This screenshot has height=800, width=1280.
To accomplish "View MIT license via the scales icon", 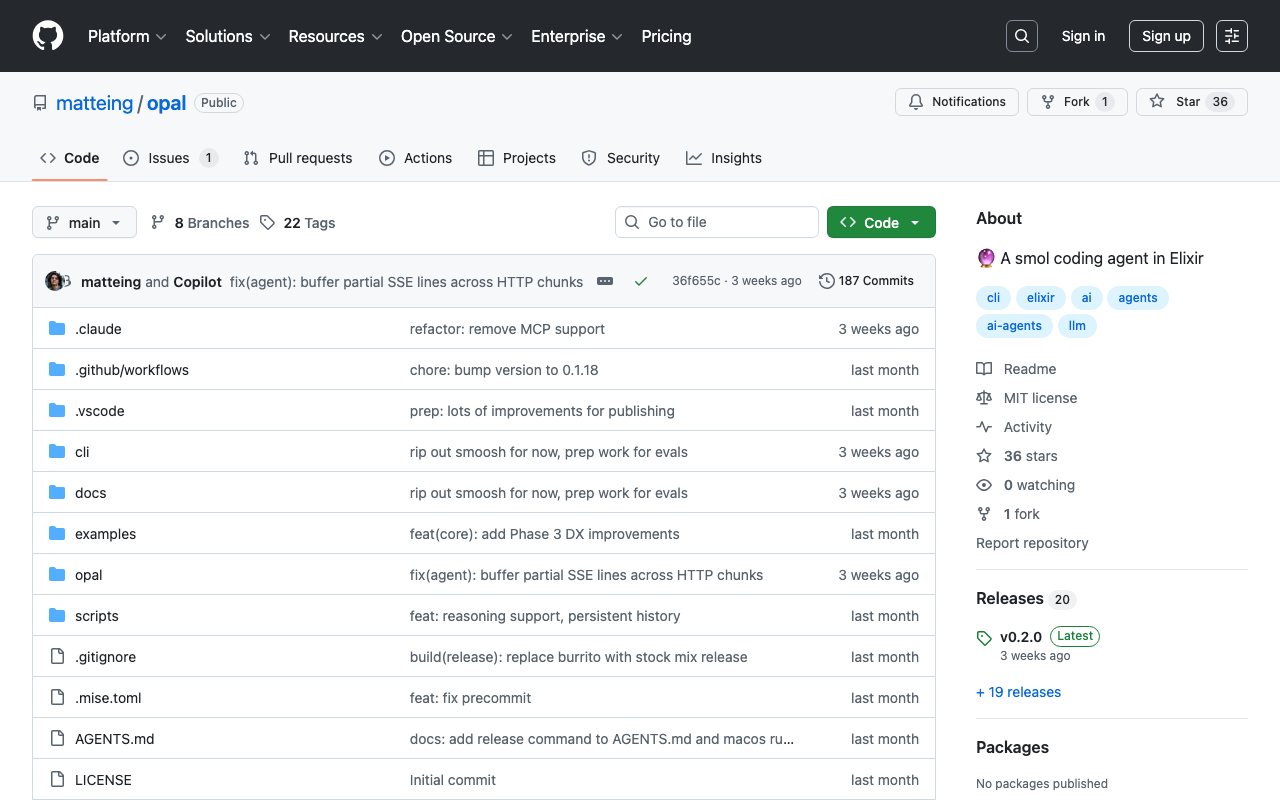I will [984, 398].
